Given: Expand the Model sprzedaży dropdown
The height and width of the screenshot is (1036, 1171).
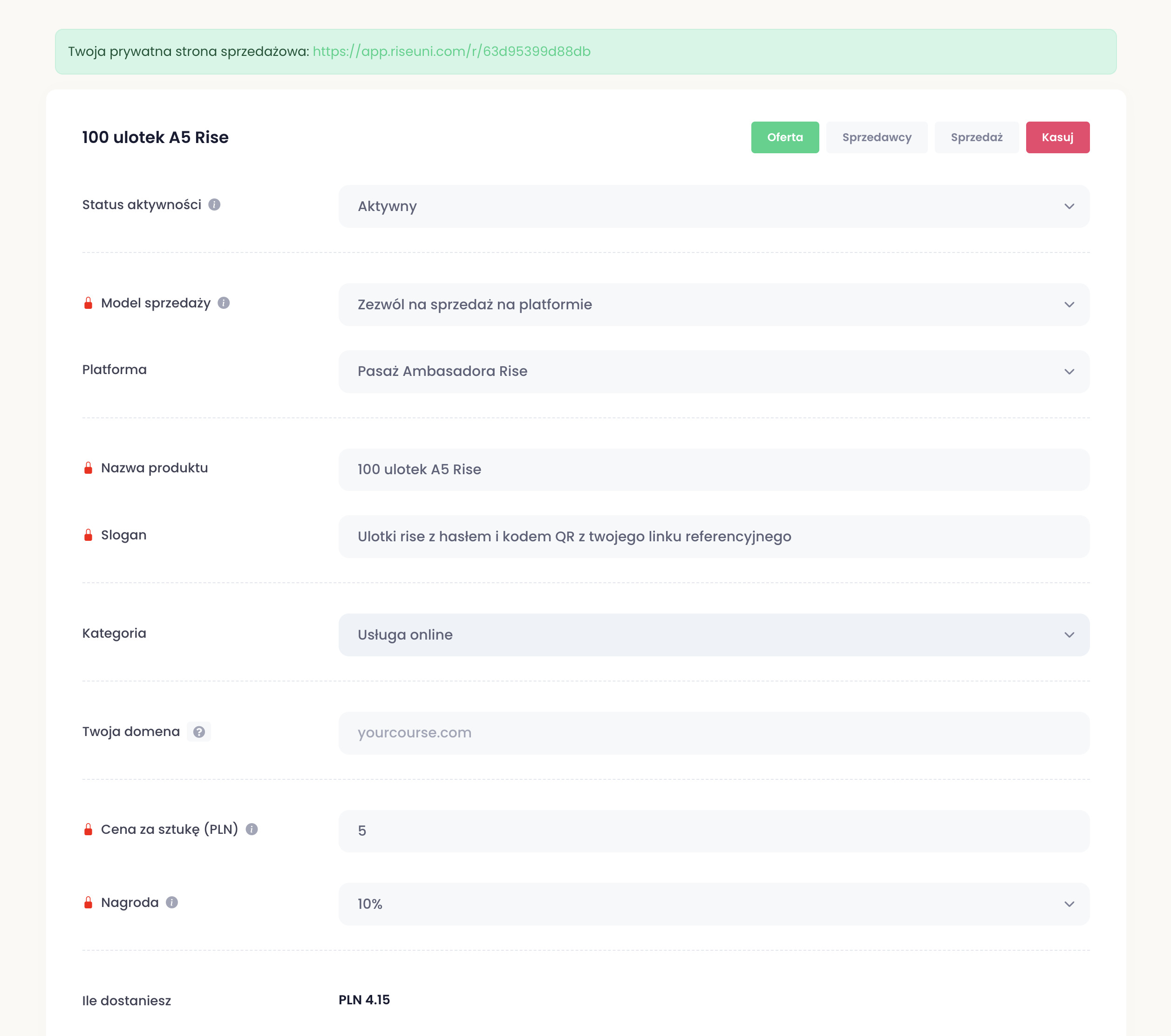Looking at the screenshot, I should point(713,304).
